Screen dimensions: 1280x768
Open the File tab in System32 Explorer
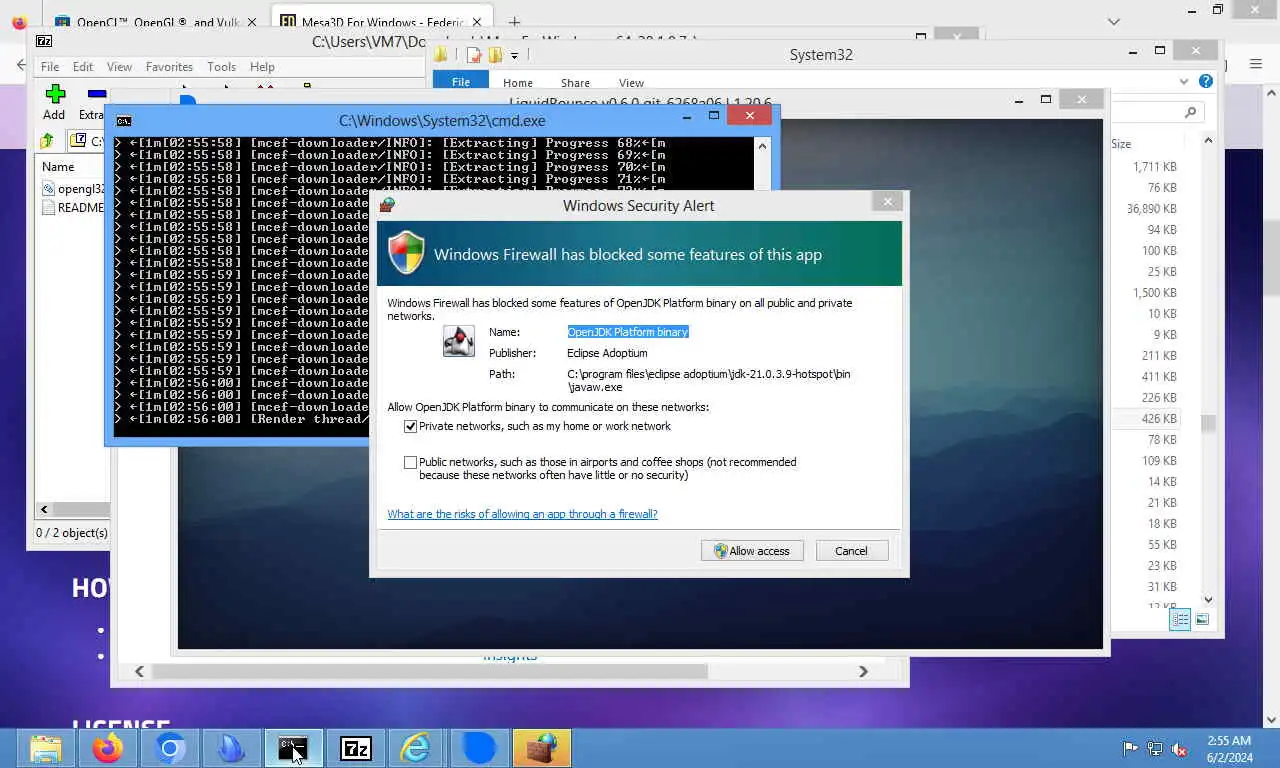pyautogui.click(x=461, y=82)
